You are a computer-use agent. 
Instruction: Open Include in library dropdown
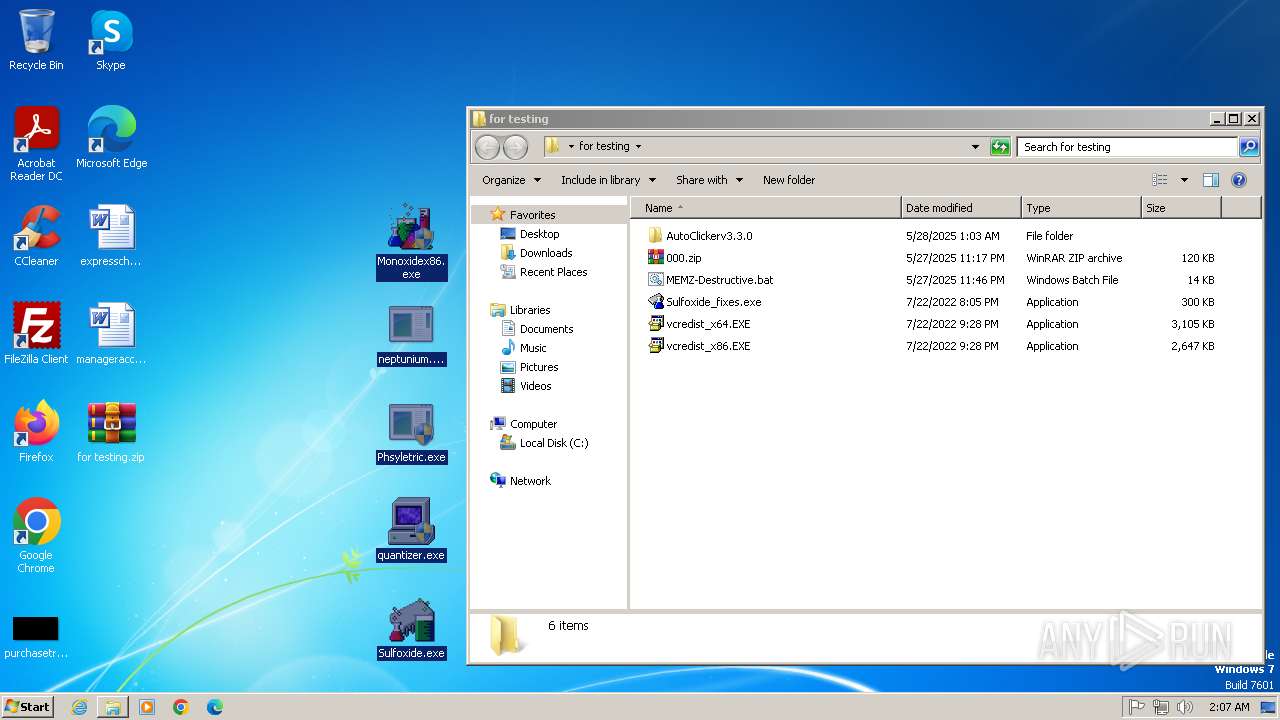(x=608, y=180)
